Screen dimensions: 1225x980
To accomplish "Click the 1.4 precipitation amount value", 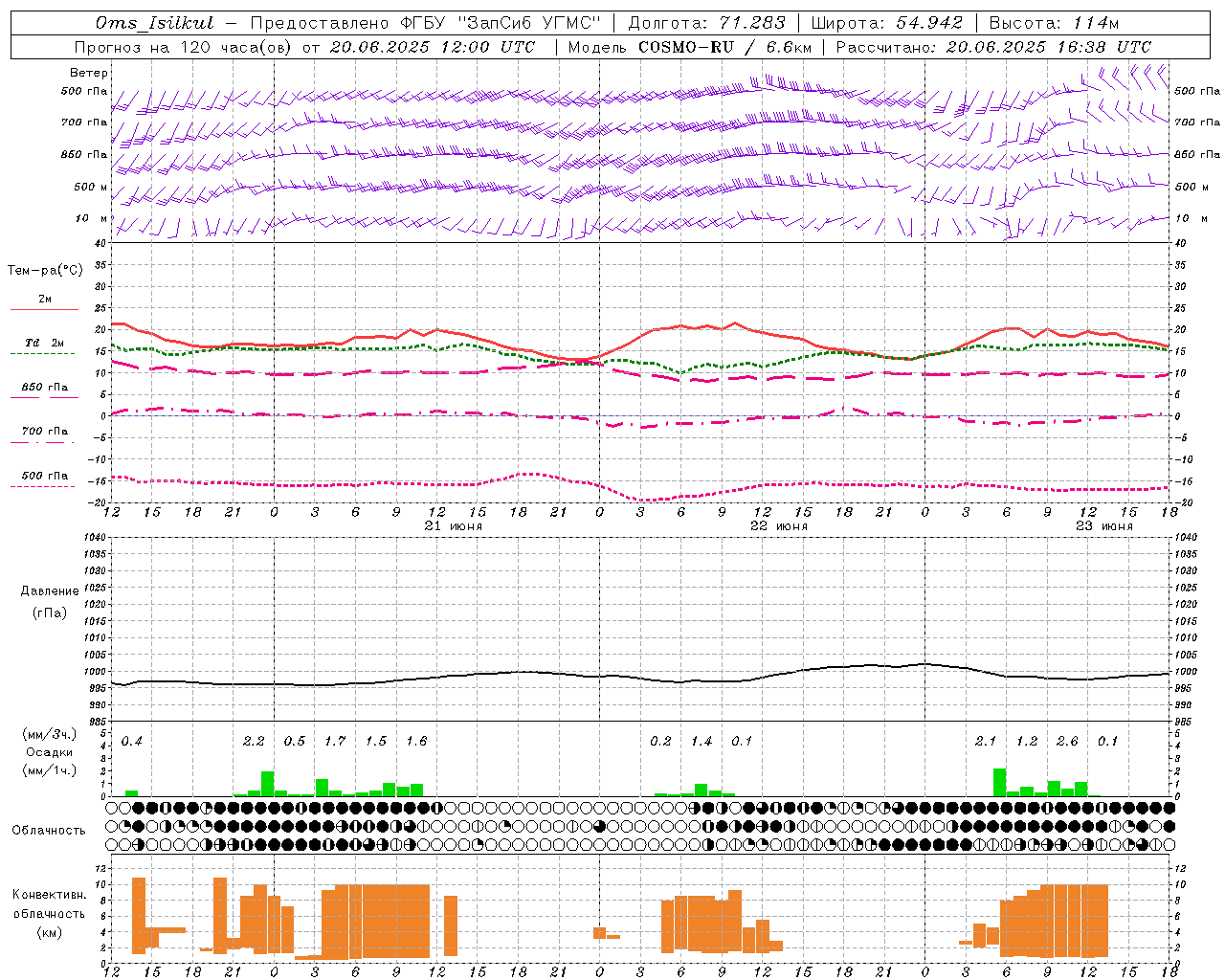I will pos(702,741).
